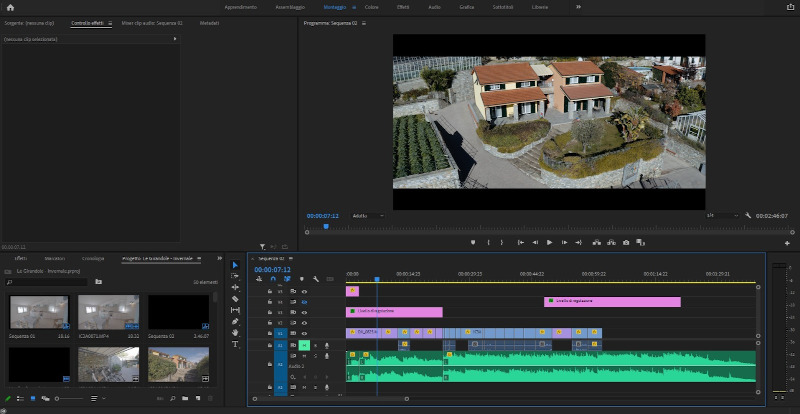Open the Metadati panel
The image size is (800, 414).
(x=209, y=22)
